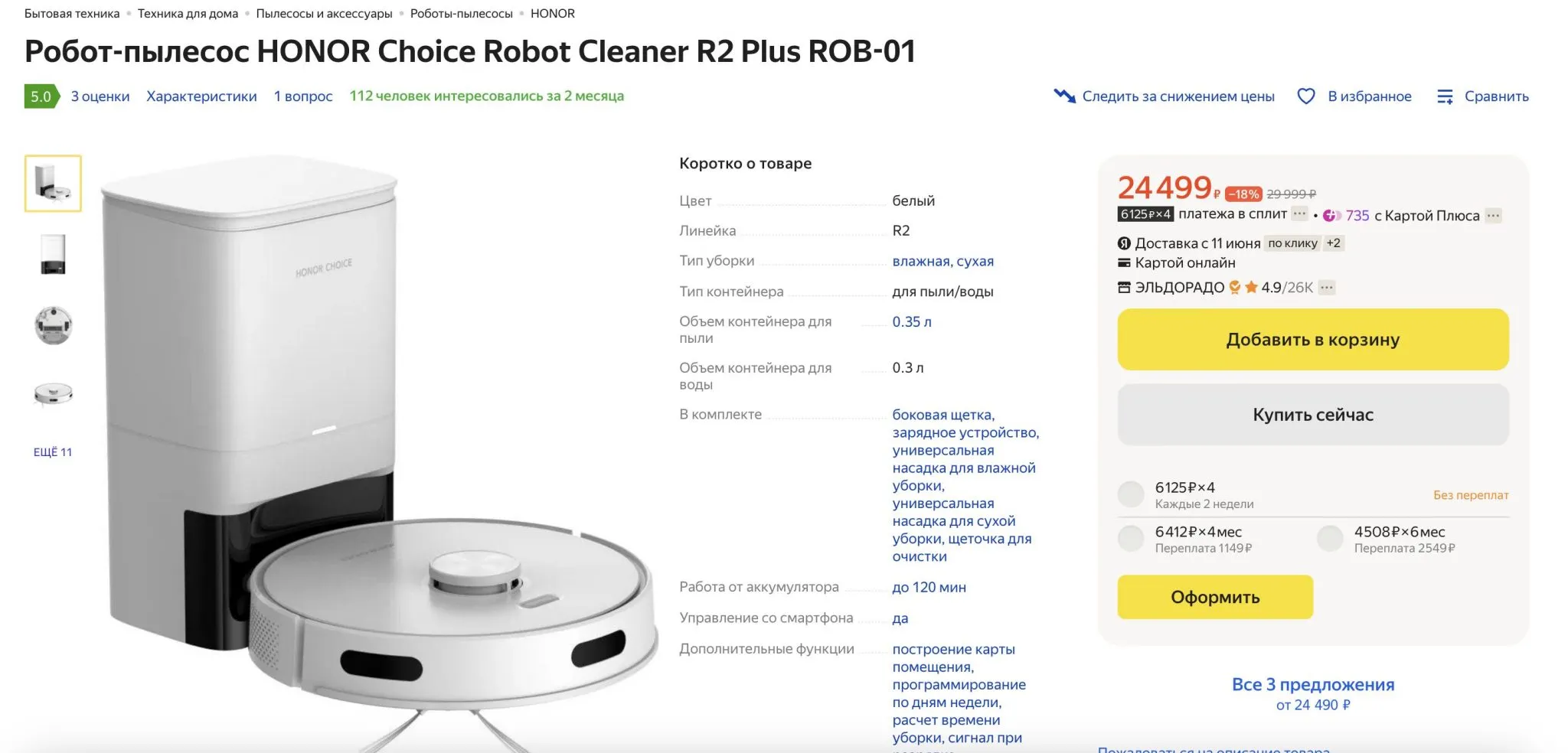Viewport: 1568px width, 753px height.
Task: Select the 6412₽×4 months payment plan
Action: point(1131,539)
